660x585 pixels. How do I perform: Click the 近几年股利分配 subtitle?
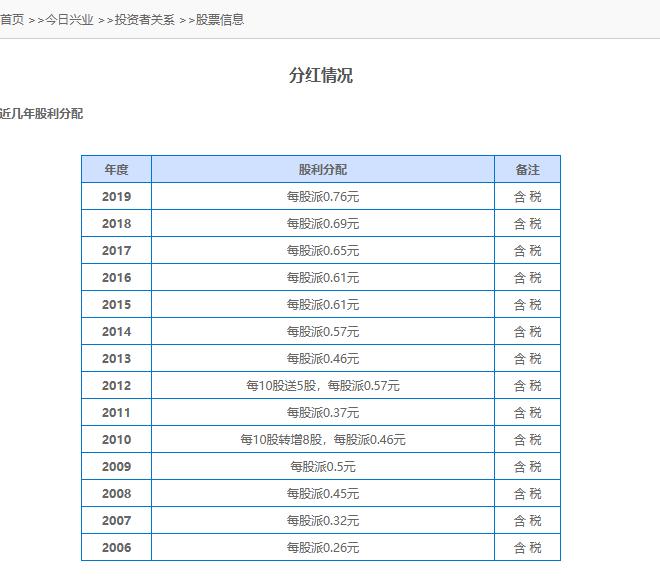(x=41, y=114)
